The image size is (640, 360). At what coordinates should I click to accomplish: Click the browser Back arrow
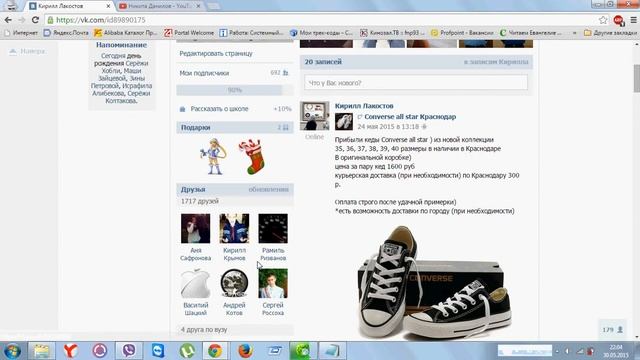coord(8,20)
